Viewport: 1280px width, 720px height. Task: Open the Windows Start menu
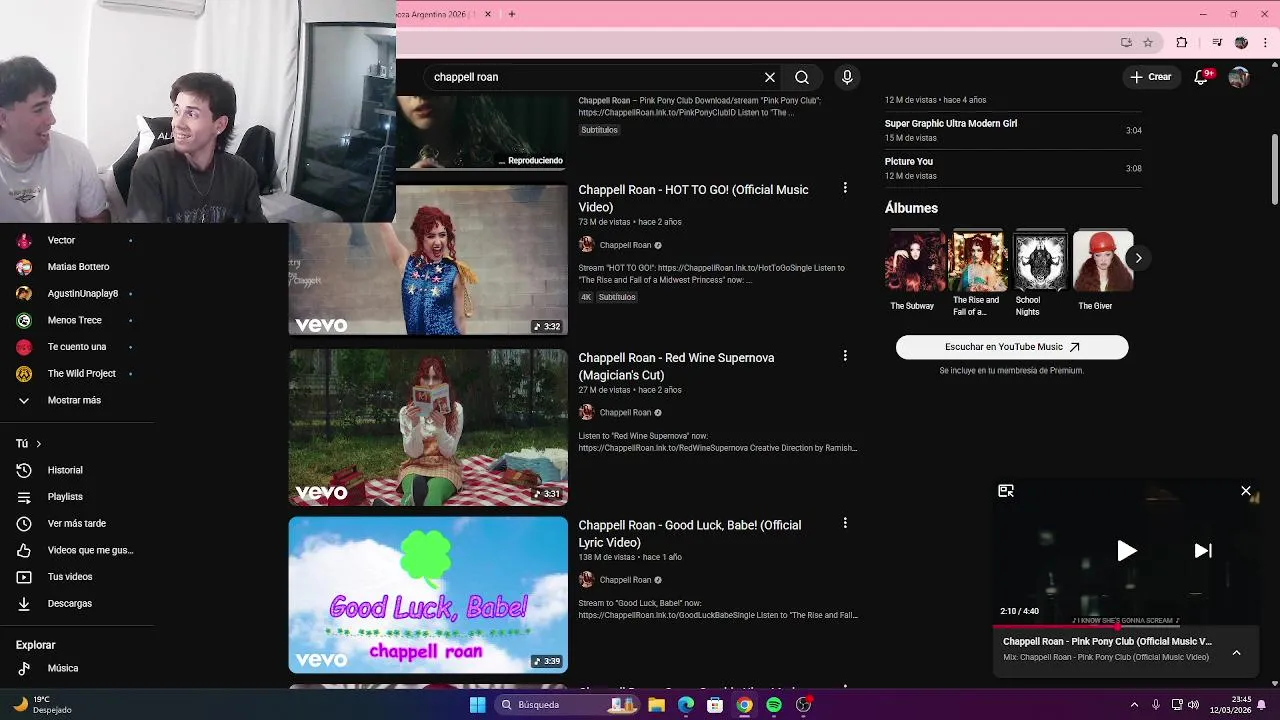tap(478, 705)
